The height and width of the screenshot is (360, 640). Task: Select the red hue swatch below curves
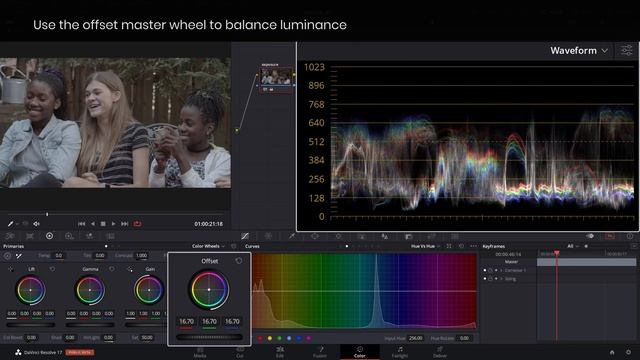260,338
